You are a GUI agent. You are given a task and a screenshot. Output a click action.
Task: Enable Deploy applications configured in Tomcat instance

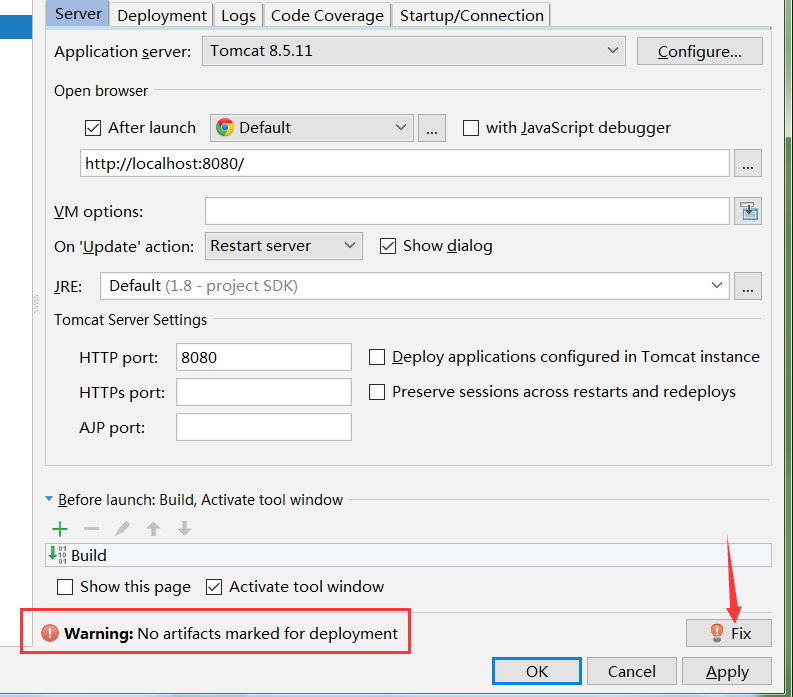377,357
